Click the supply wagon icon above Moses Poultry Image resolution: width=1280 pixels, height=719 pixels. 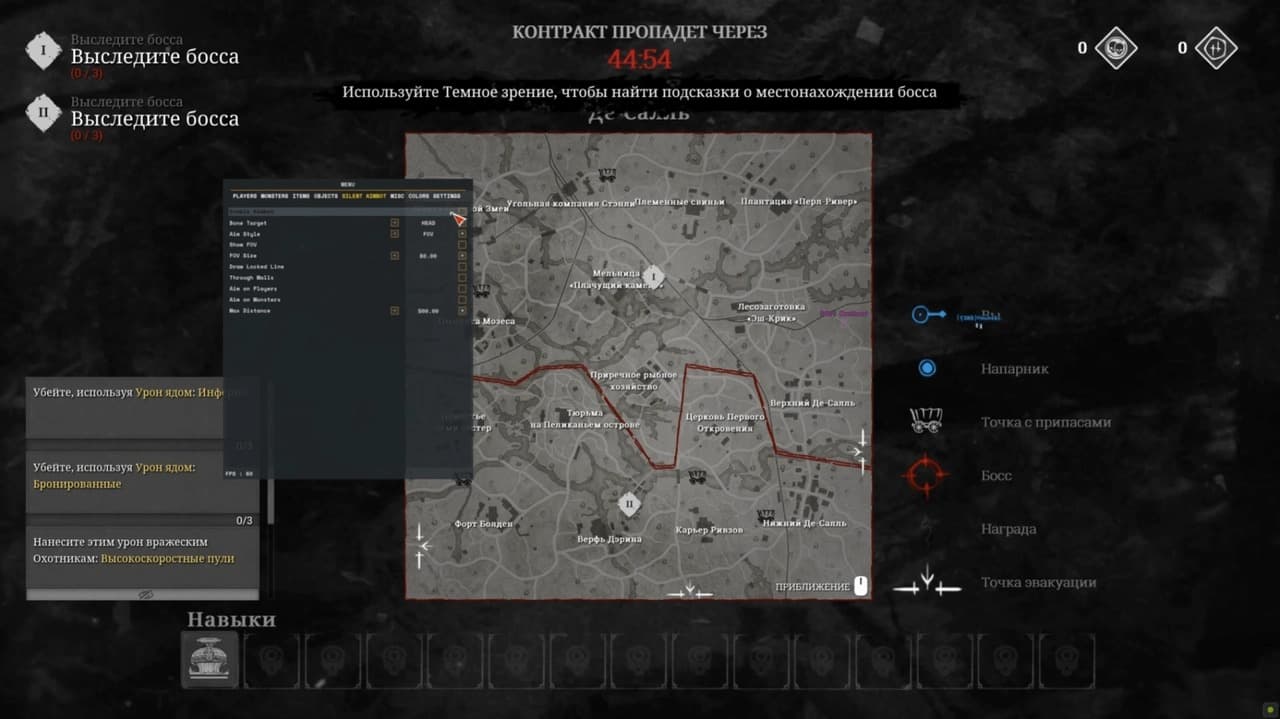[483, 290]
